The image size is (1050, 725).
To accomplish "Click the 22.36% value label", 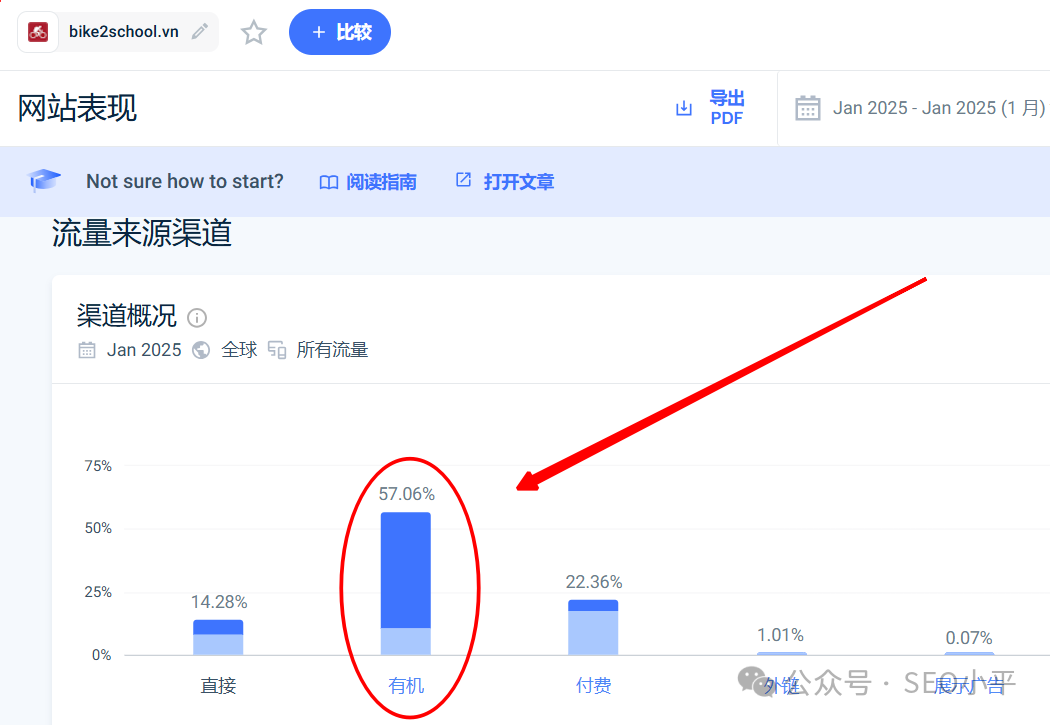I will [594, 582].
